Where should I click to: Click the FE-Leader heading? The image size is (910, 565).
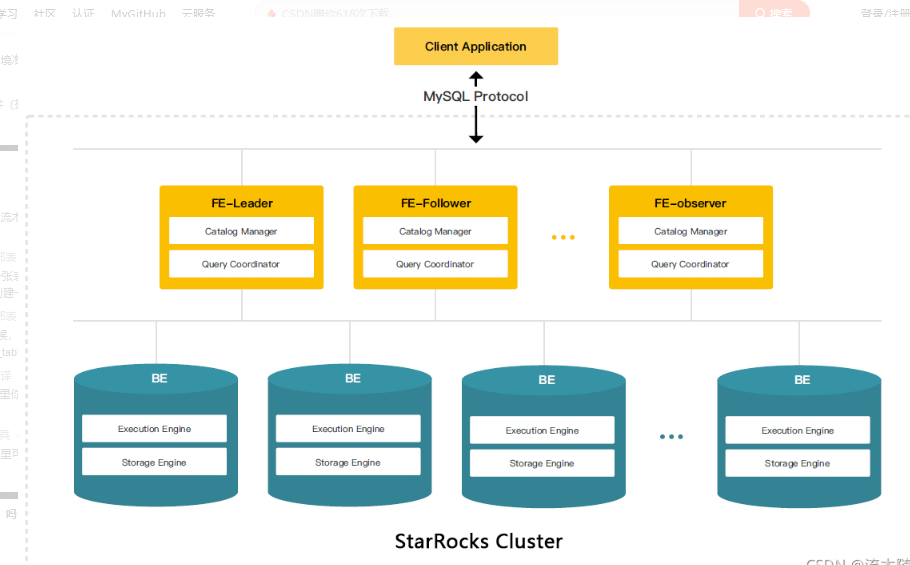242,203
